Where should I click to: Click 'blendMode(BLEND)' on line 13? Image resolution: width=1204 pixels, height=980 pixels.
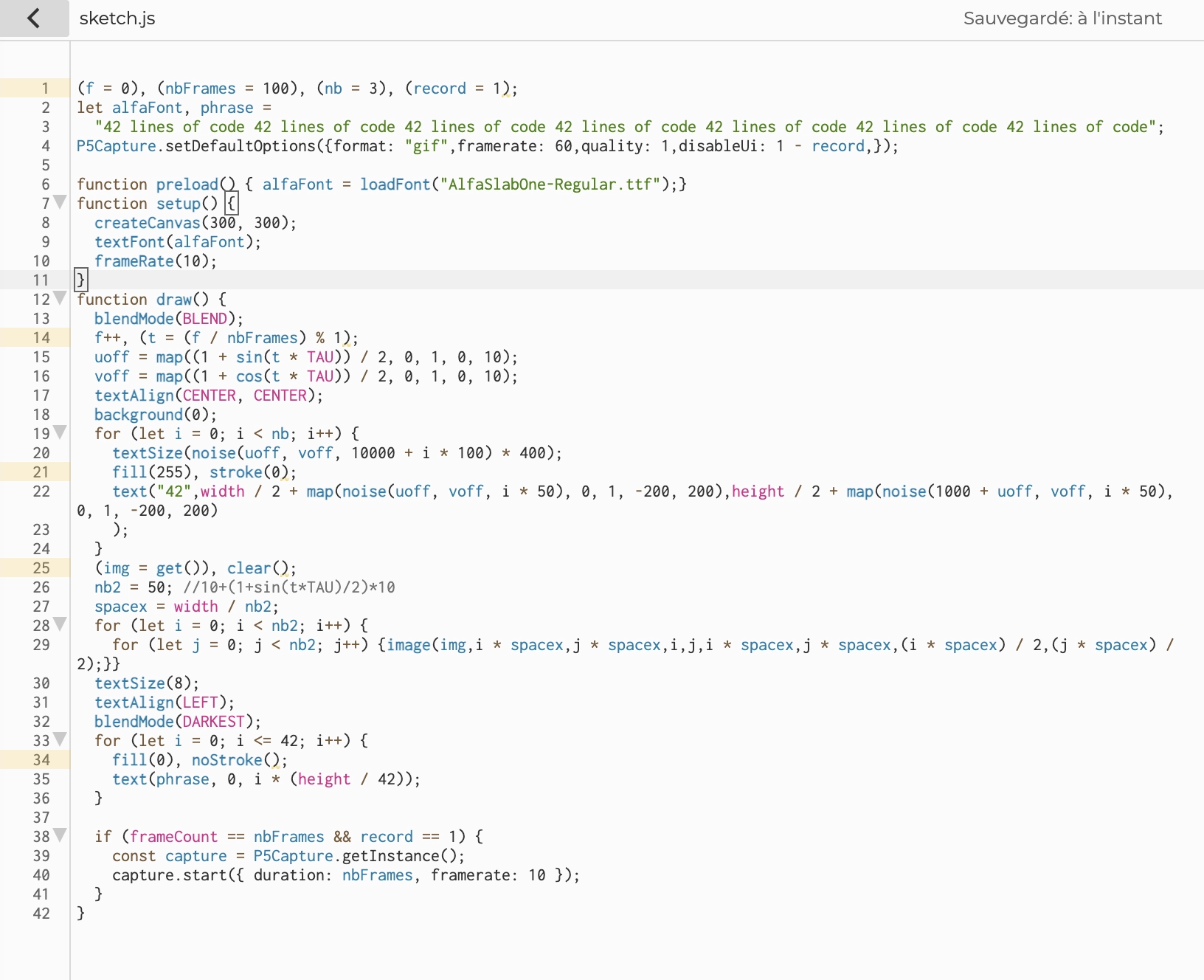pos(169,319)
